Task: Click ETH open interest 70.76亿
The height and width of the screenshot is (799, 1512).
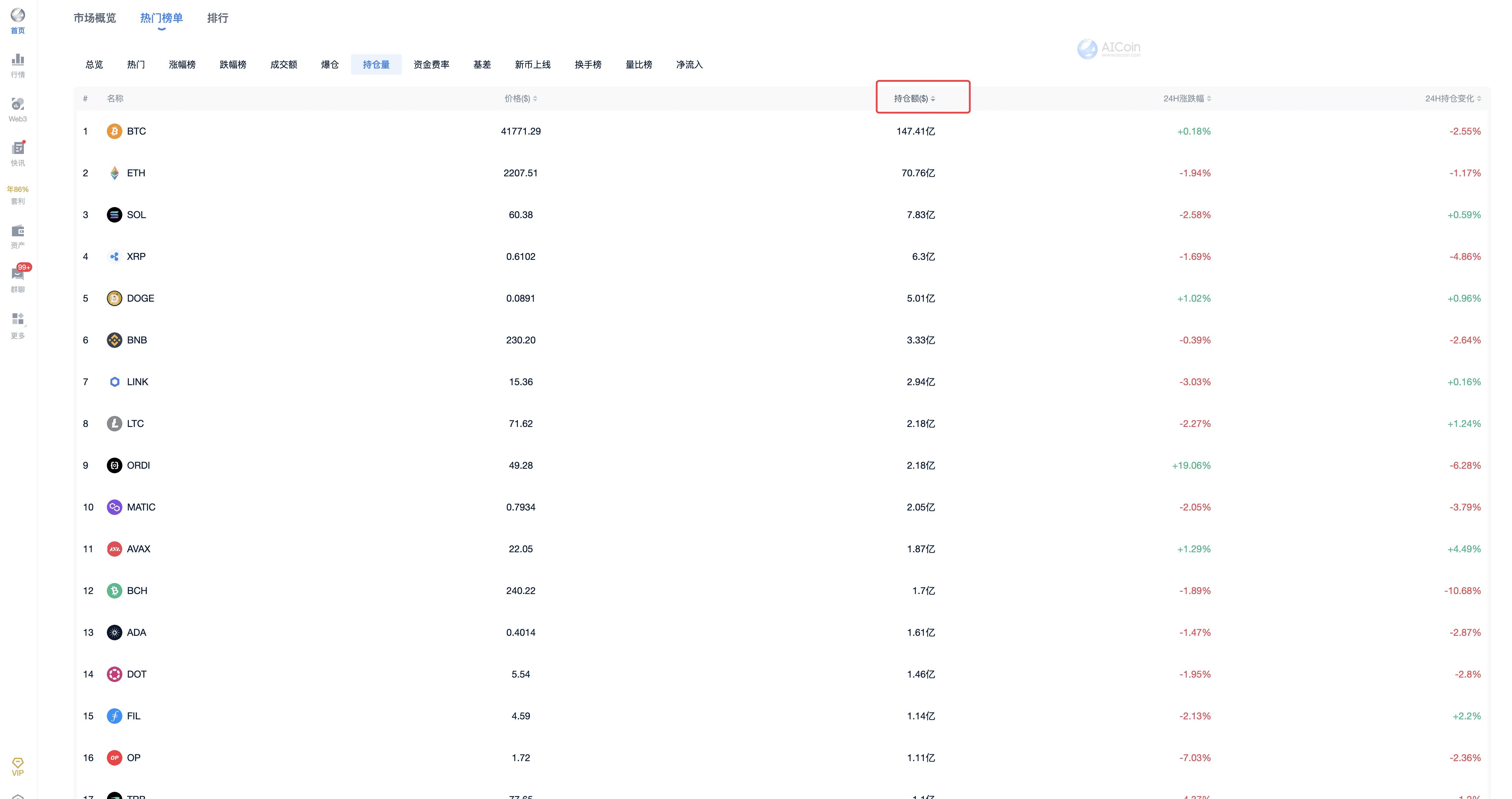Action: [x=918, y=173]
